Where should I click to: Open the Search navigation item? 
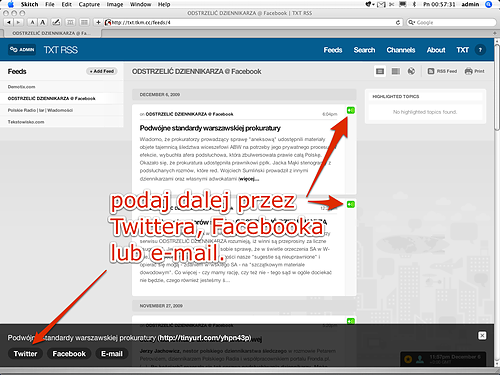[364, 50]
